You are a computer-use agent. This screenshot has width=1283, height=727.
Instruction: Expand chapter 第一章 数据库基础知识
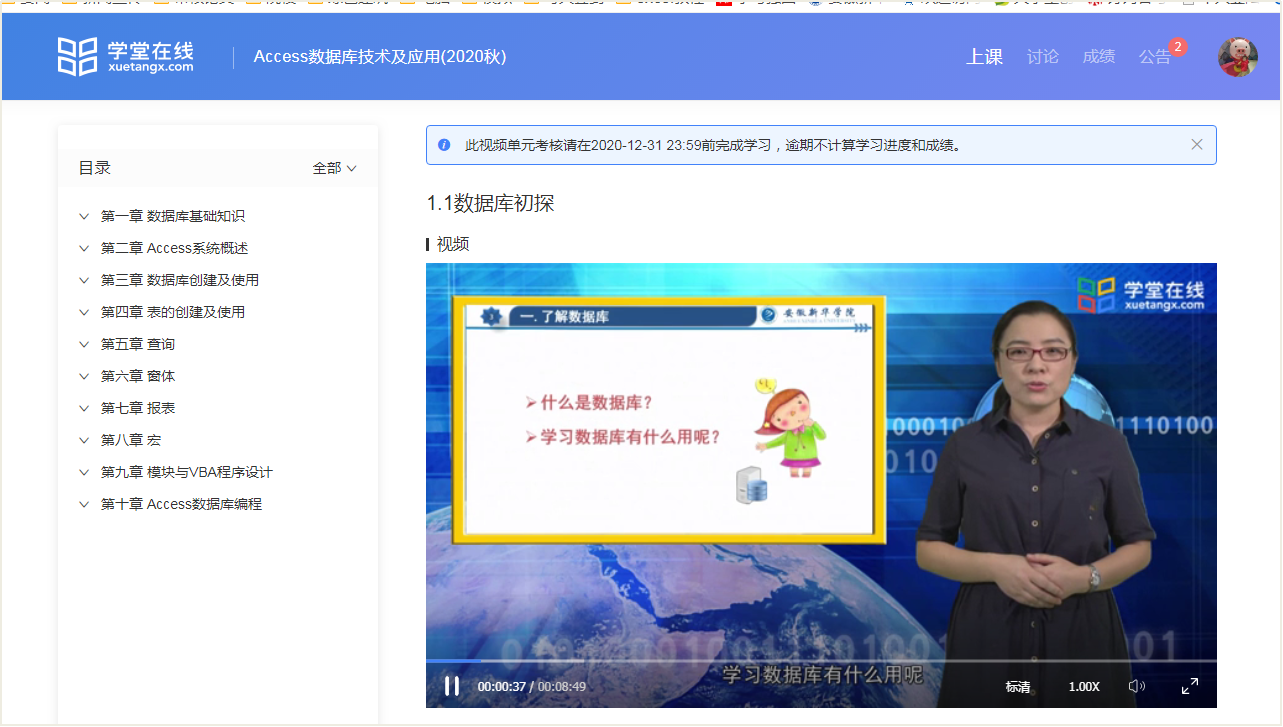[172, 216]
